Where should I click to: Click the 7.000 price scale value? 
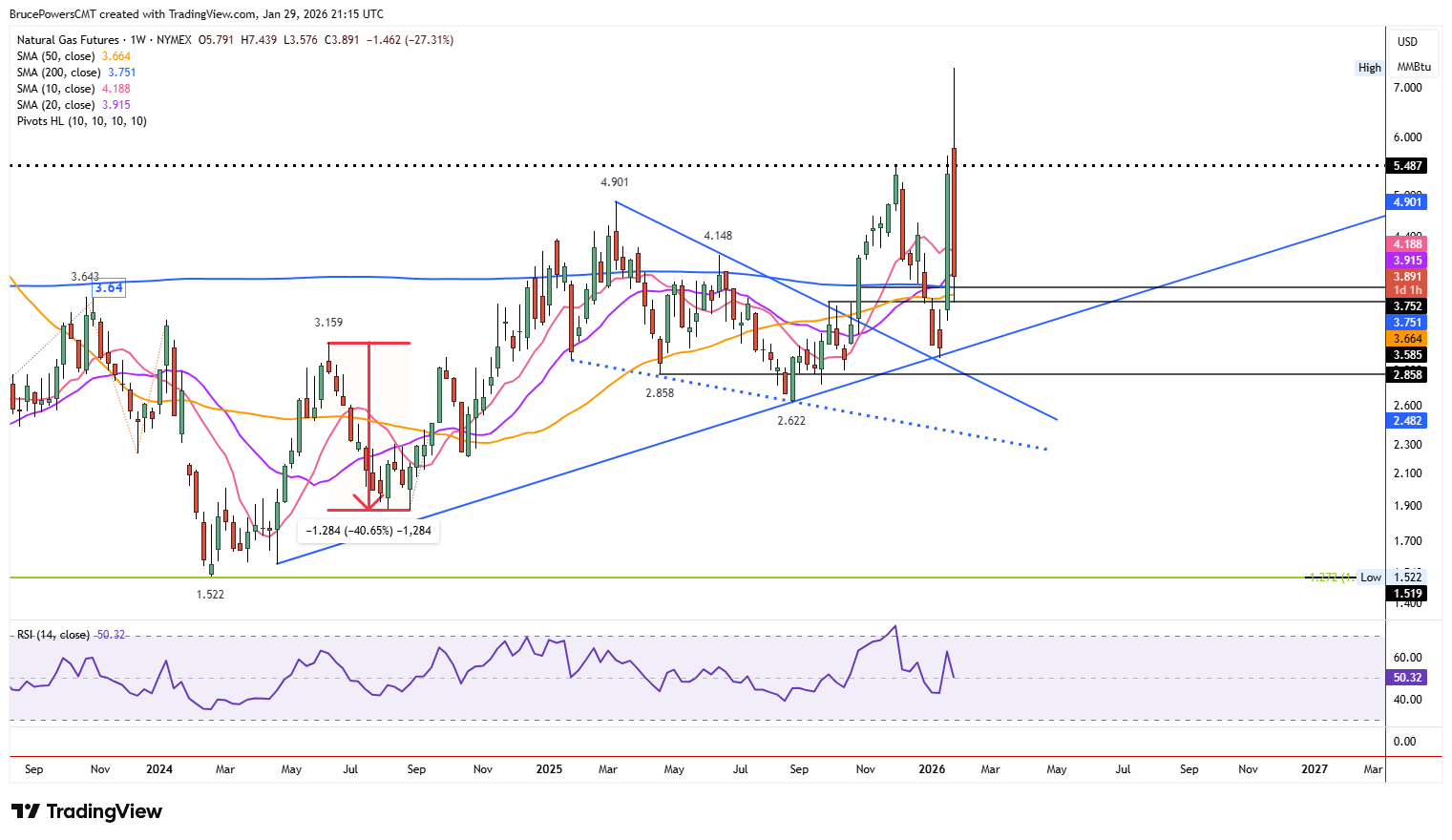1408,88
